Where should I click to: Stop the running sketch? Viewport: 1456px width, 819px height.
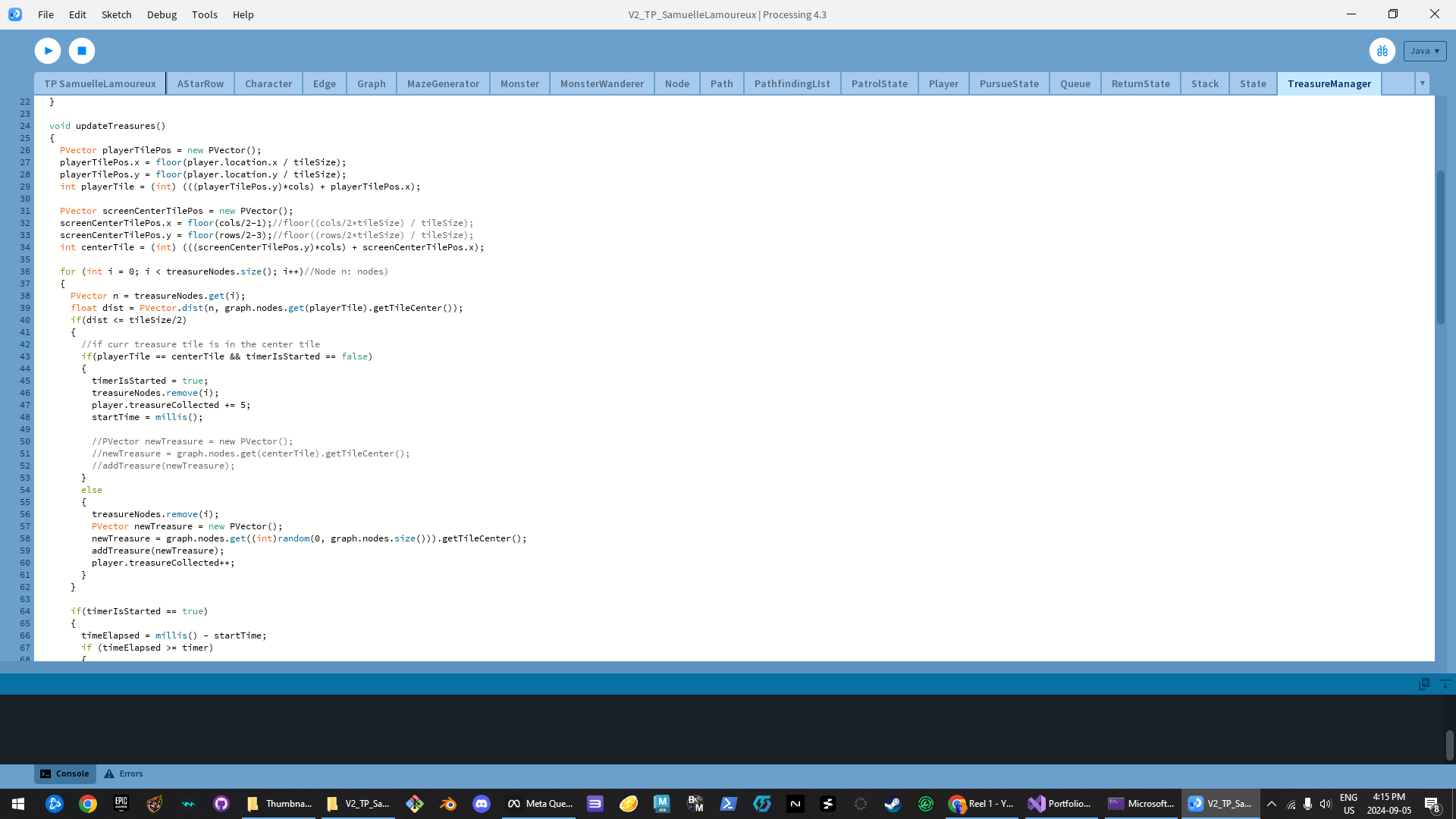click(x=82, y=51)
